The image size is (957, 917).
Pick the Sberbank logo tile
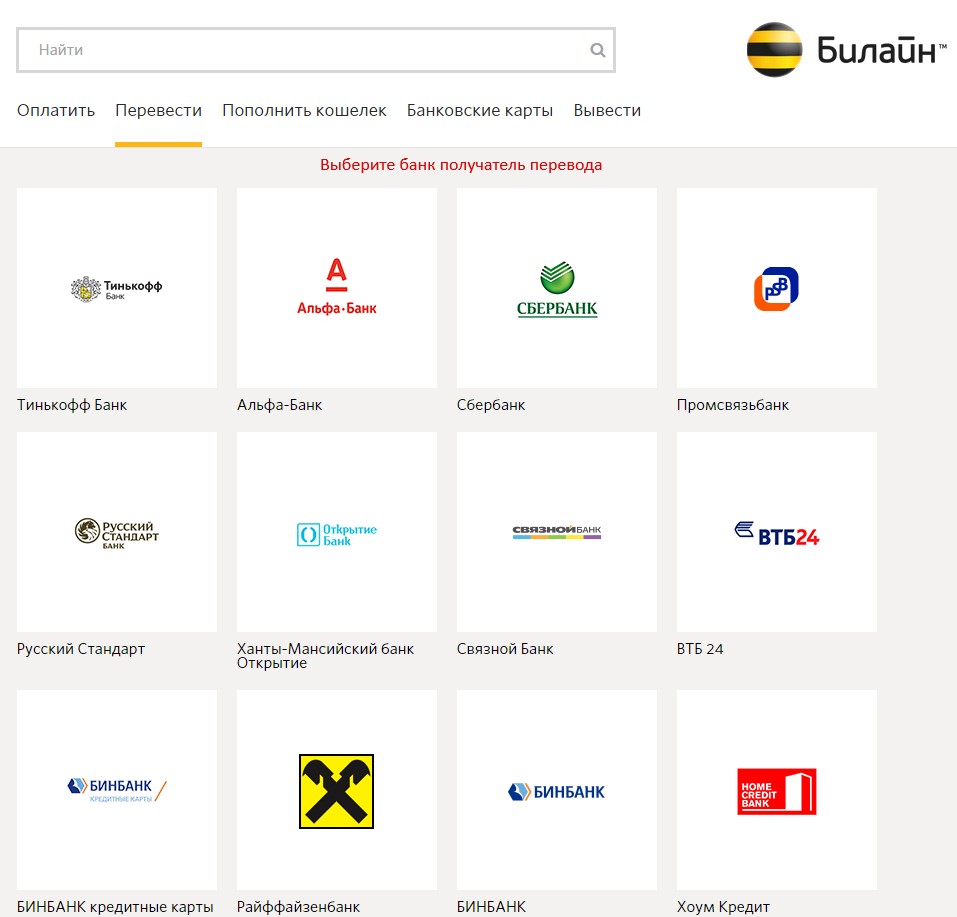[557, 288]
